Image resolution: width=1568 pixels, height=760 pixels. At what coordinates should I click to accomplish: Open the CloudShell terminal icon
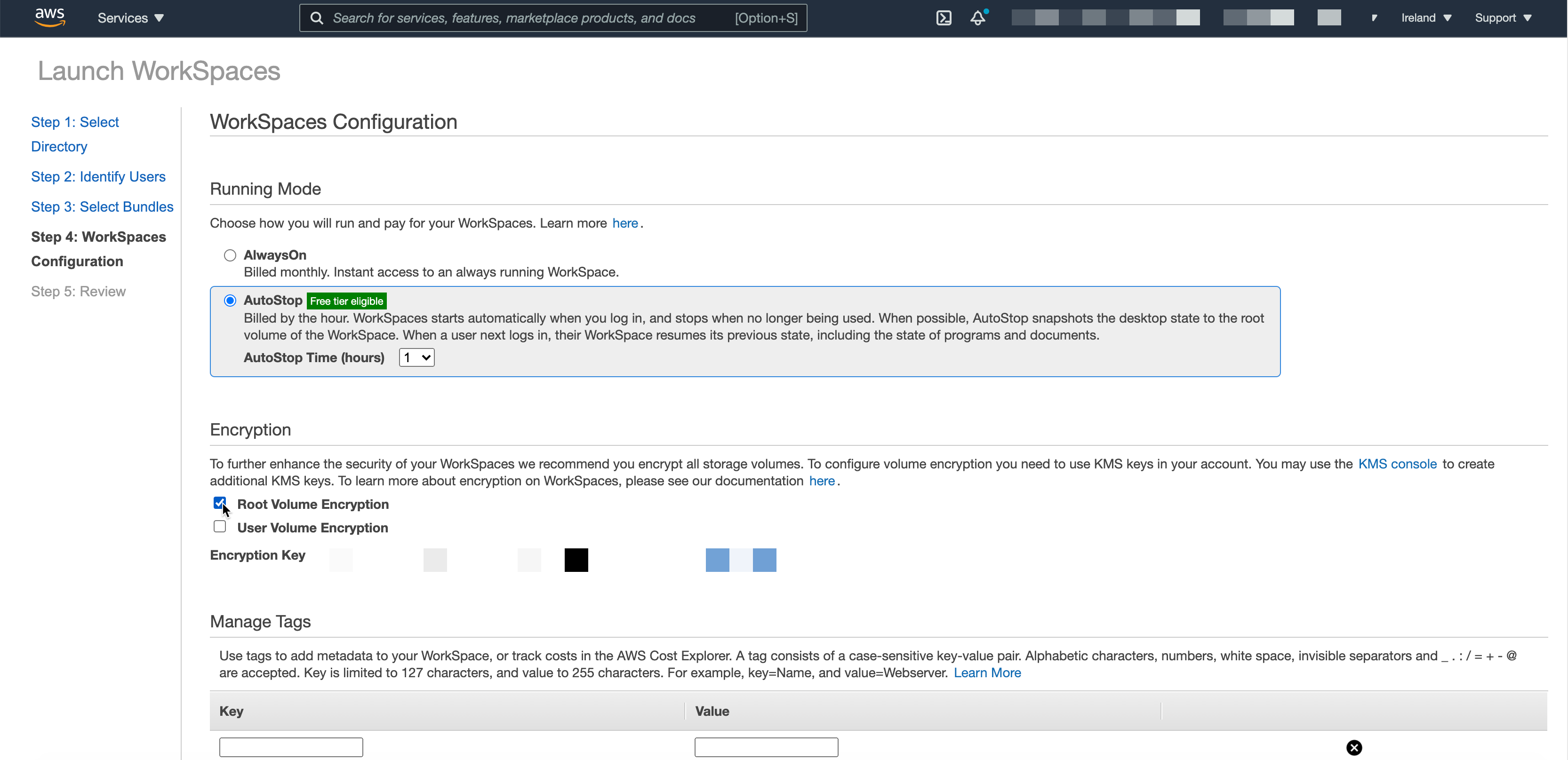coord(944,18)
